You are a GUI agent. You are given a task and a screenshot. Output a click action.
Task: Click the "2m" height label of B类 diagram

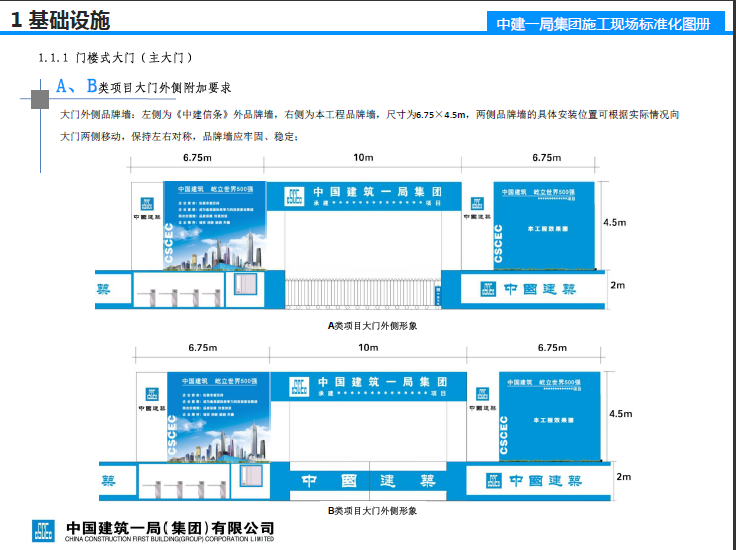pos(623,477)
